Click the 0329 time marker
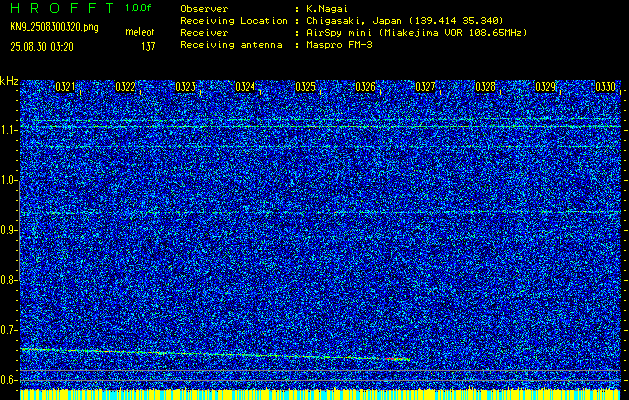The width and height of the screenshot is (629, 400). (546, 87)
